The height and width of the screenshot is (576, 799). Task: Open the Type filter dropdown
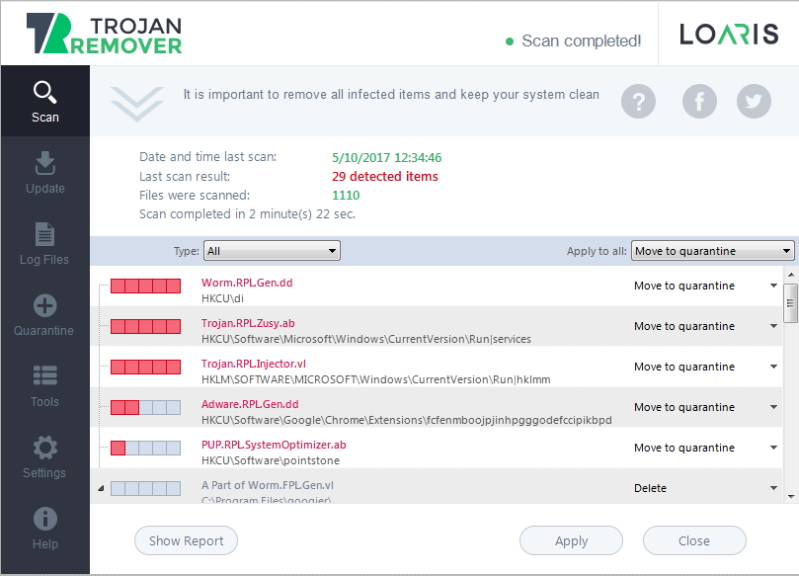272,251
